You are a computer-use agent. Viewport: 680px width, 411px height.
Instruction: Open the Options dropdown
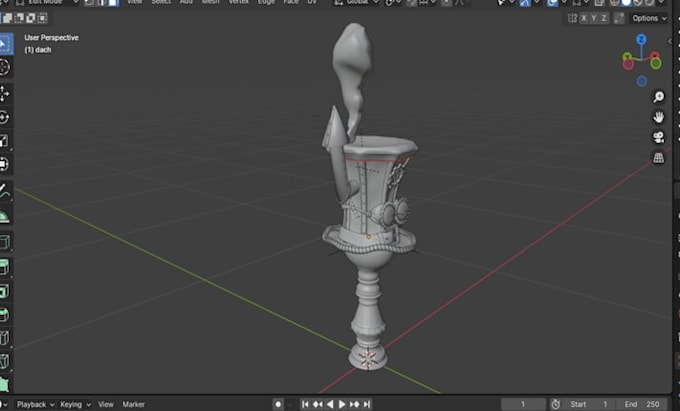[649, 18]
